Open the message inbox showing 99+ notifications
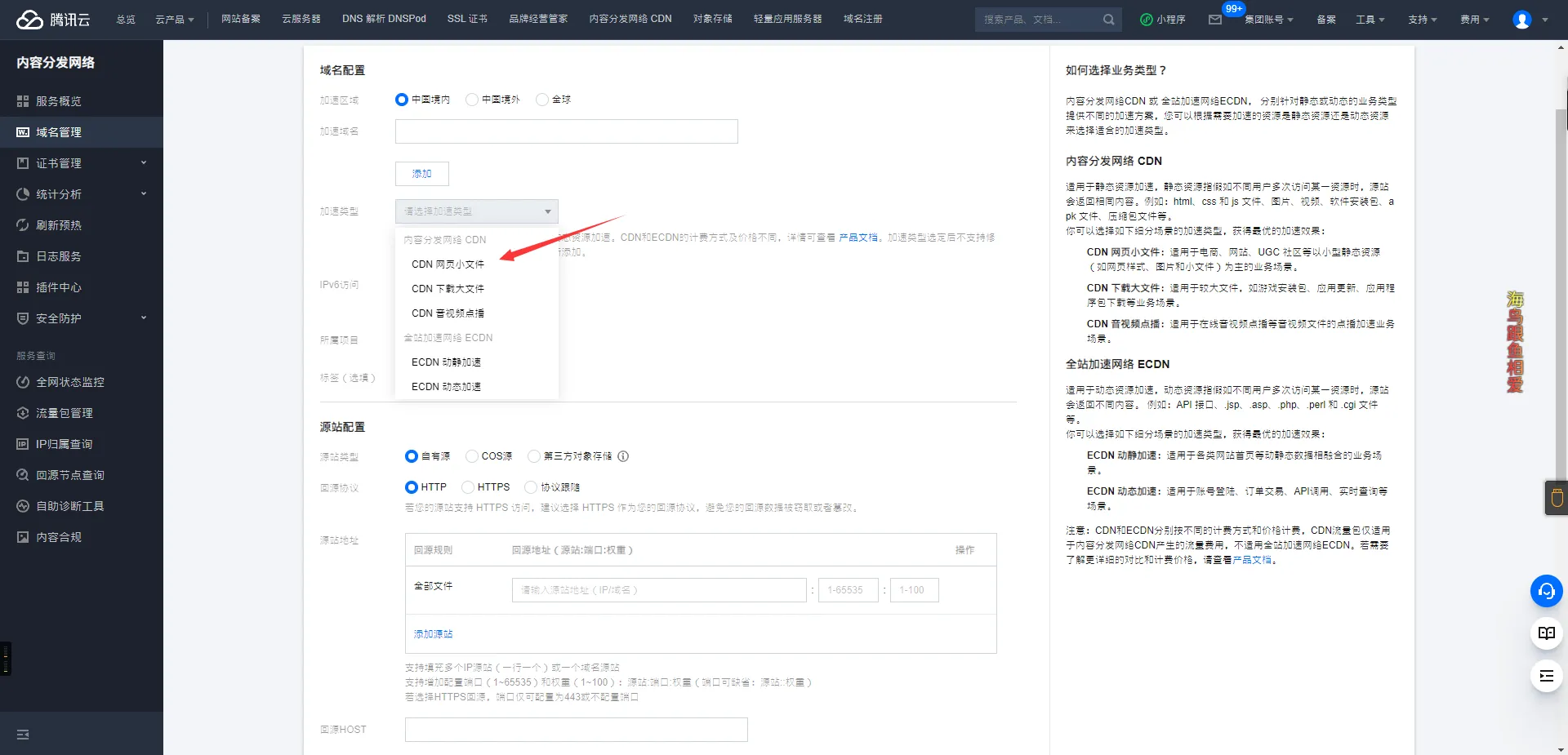 click(1218, 21)
